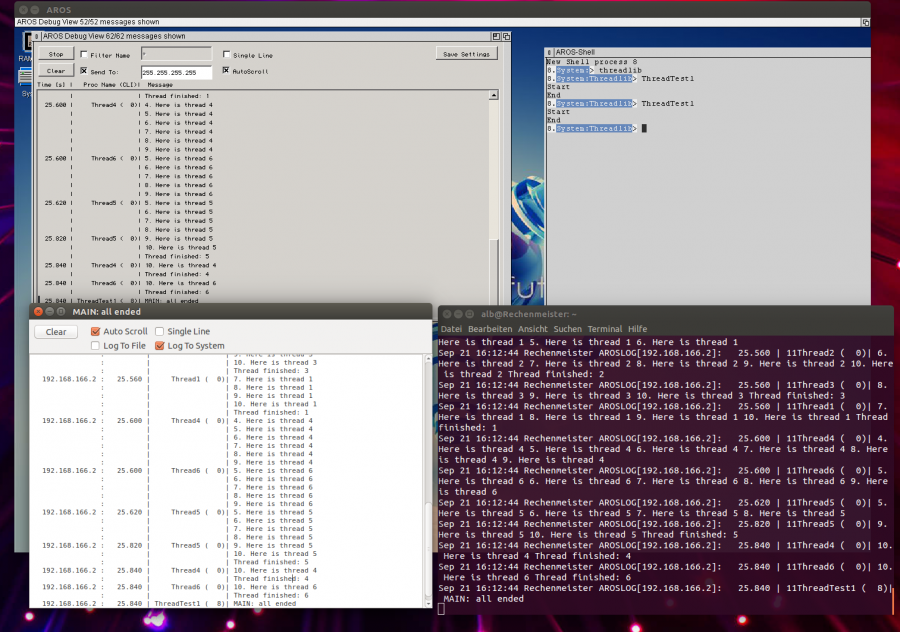Click the System:Threadlib prompt in AROS-Shell
The width and height of the screenshot is (900, 632).
[x=594, y=130]
